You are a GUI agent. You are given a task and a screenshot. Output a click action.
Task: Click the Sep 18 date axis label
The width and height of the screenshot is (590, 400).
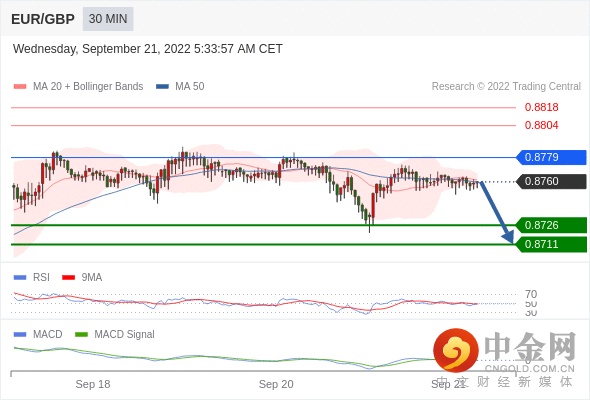tap(93, 384)
